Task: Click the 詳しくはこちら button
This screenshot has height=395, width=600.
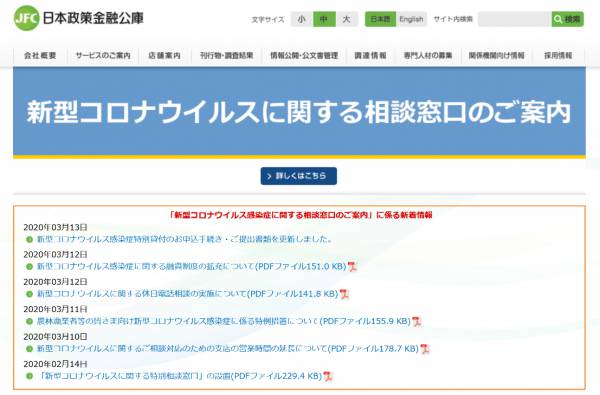Action: coord(299,176)
